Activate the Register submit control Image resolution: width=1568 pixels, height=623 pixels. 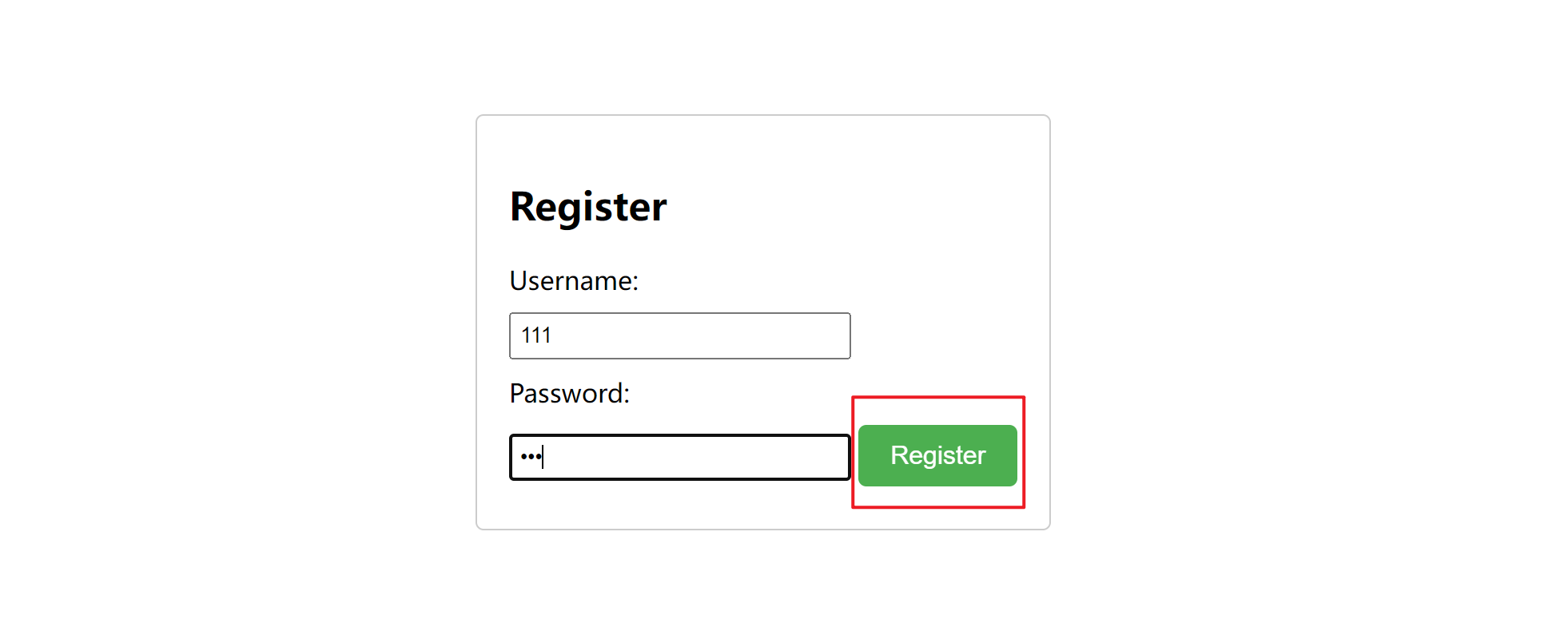pyautogui.click(x=937, y=455)
